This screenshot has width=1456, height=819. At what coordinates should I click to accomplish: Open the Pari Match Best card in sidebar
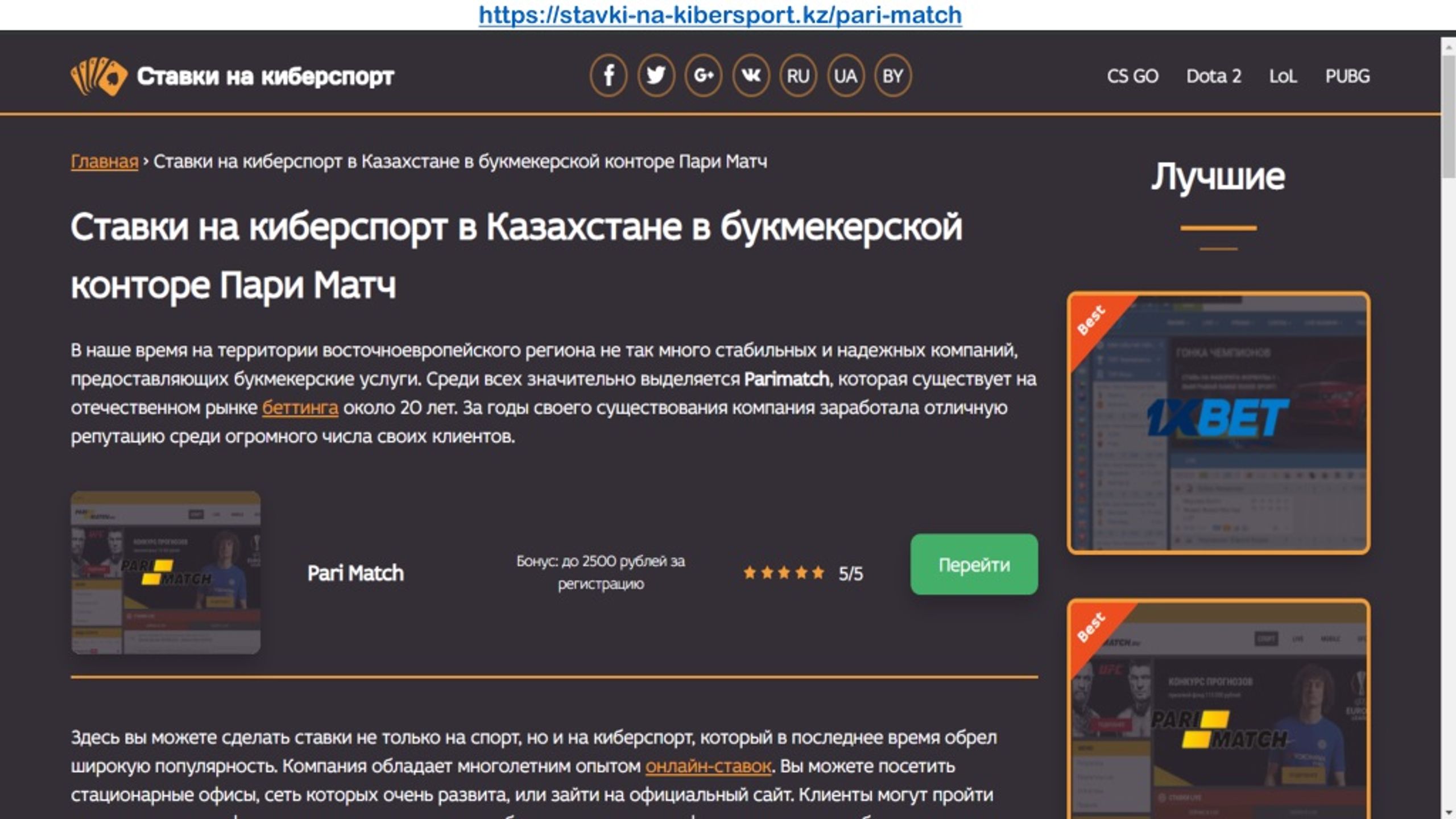[x=1218, y=709]
